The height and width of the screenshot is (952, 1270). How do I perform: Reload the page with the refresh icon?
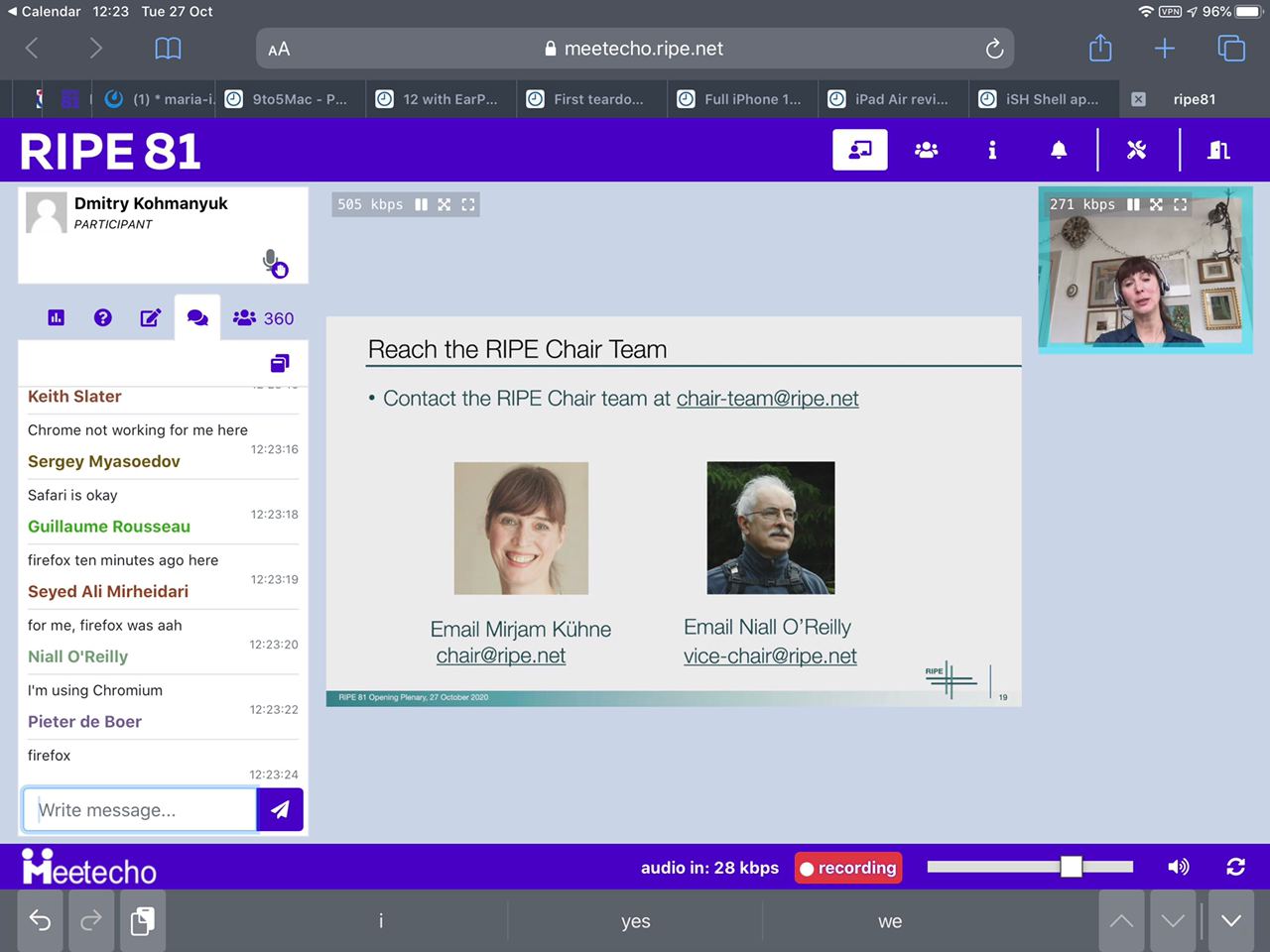tap(994, 49)
